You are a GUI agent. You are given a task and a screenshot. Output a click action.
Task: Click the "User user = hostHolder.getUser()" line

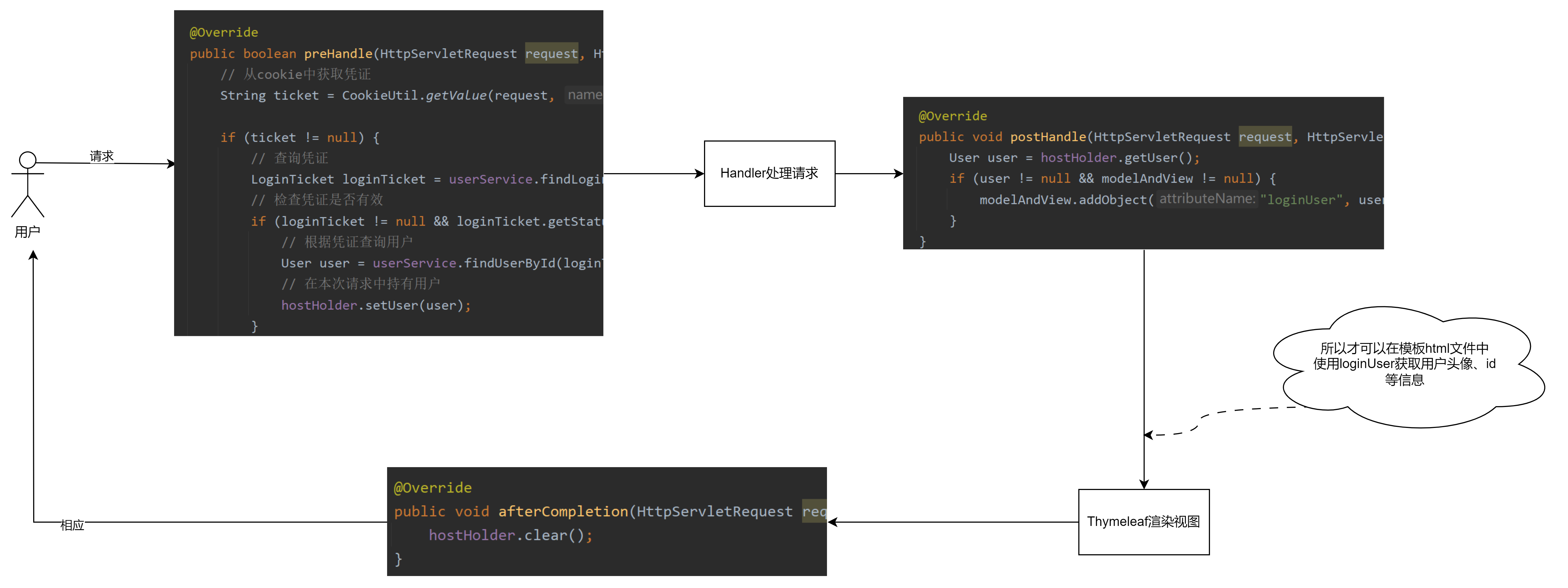point(1074,158)
